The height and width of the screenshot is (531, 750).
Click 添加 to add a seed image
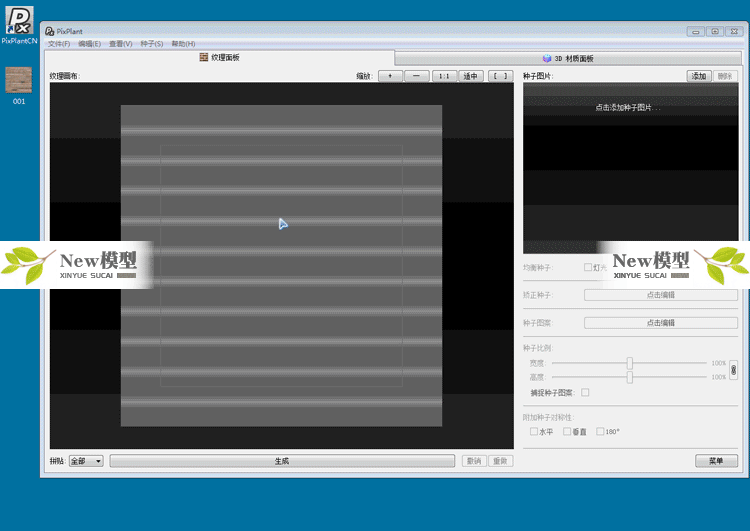point(698,76)
